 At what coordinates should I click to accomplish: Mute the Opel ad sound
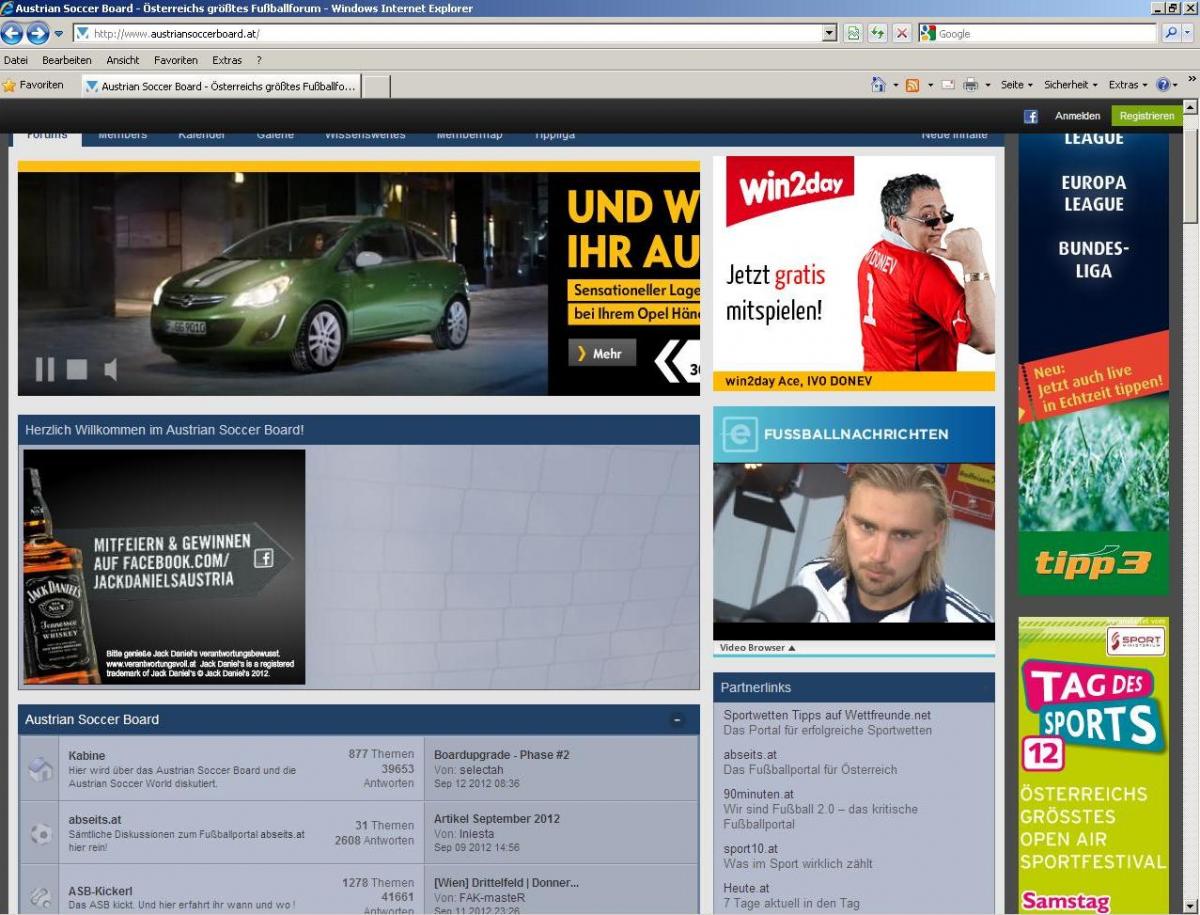click(x=110, y=370)
